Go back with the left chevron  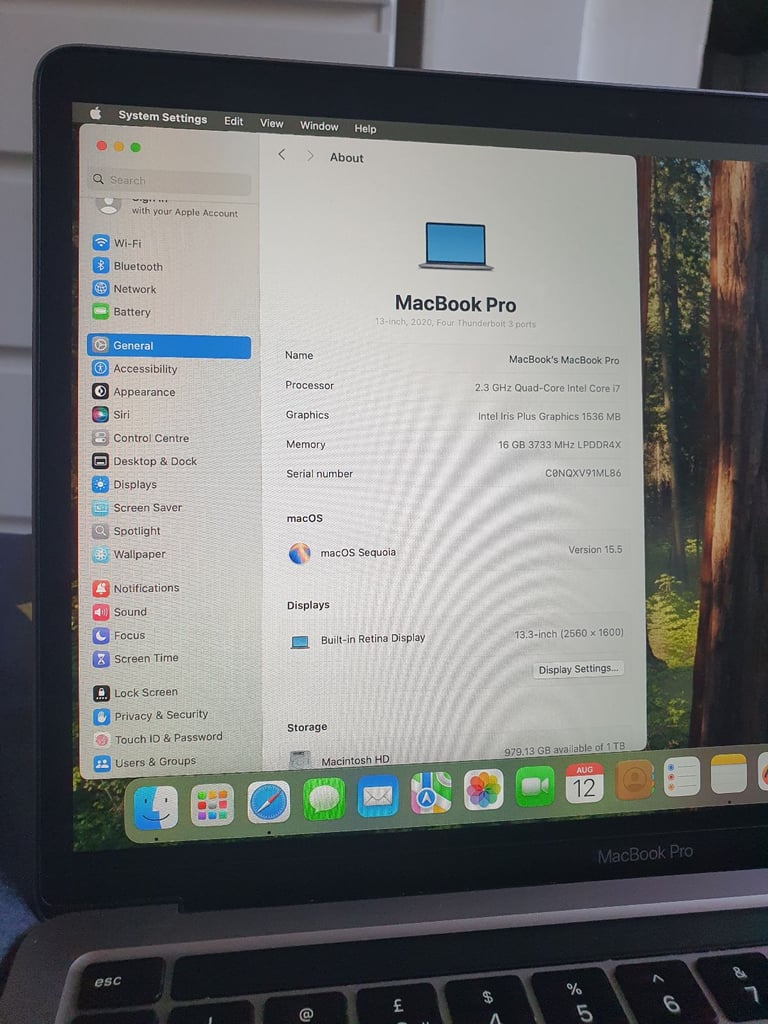(281, 154)
